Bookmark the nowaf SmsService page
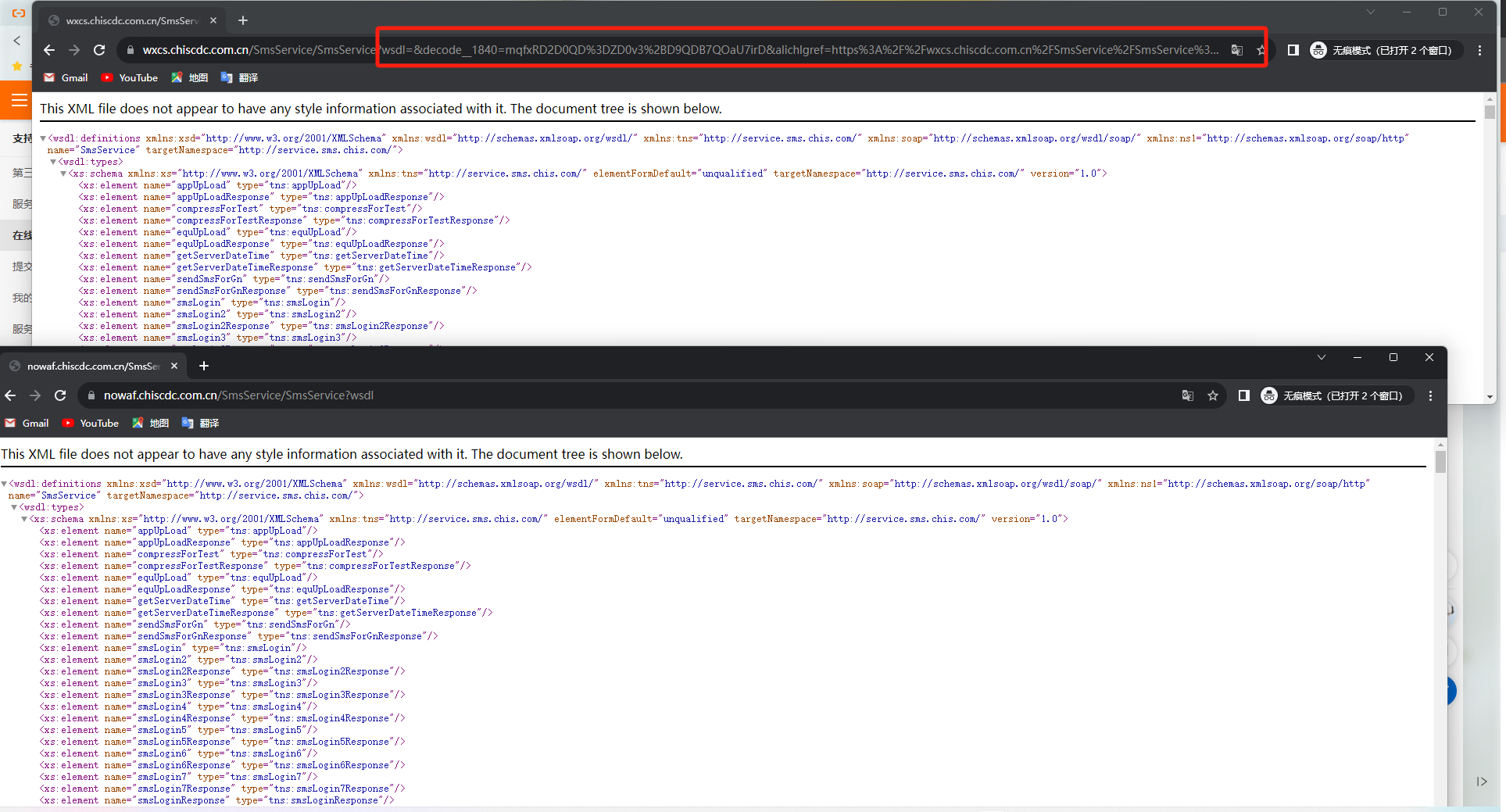The width and height of the screenshot is (1506, 812). (1213, 395)
